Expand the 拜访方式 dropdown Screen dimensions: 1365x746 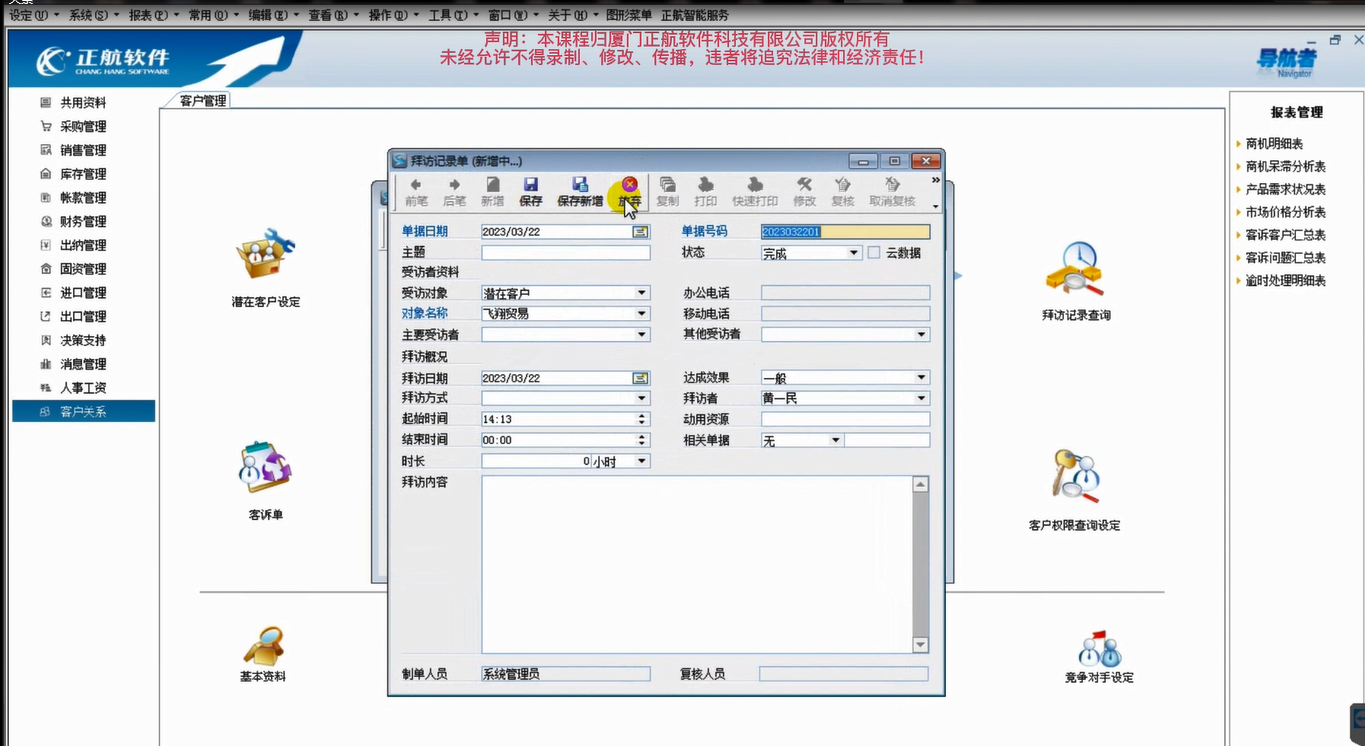pos(642,398)
